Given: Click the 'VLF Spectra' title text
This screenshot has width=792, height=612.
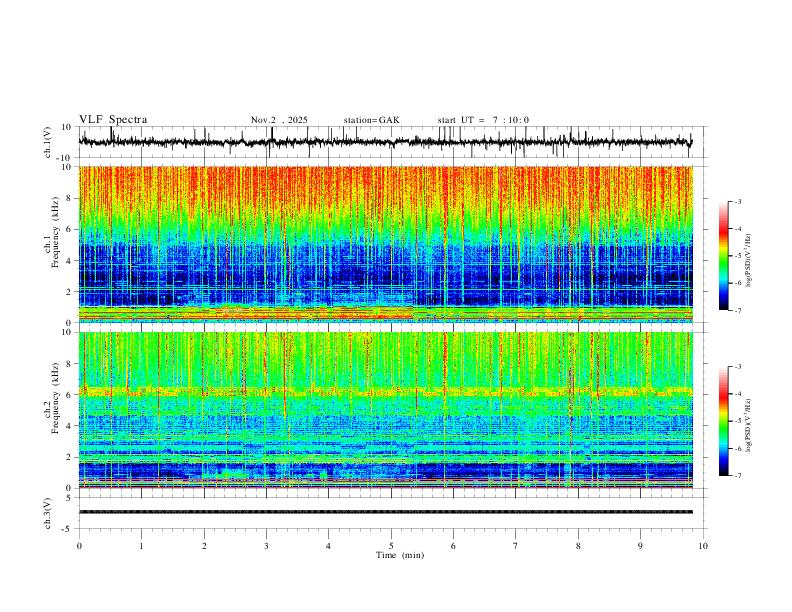Looking at the screenshot, I should (x=113, y=120).
